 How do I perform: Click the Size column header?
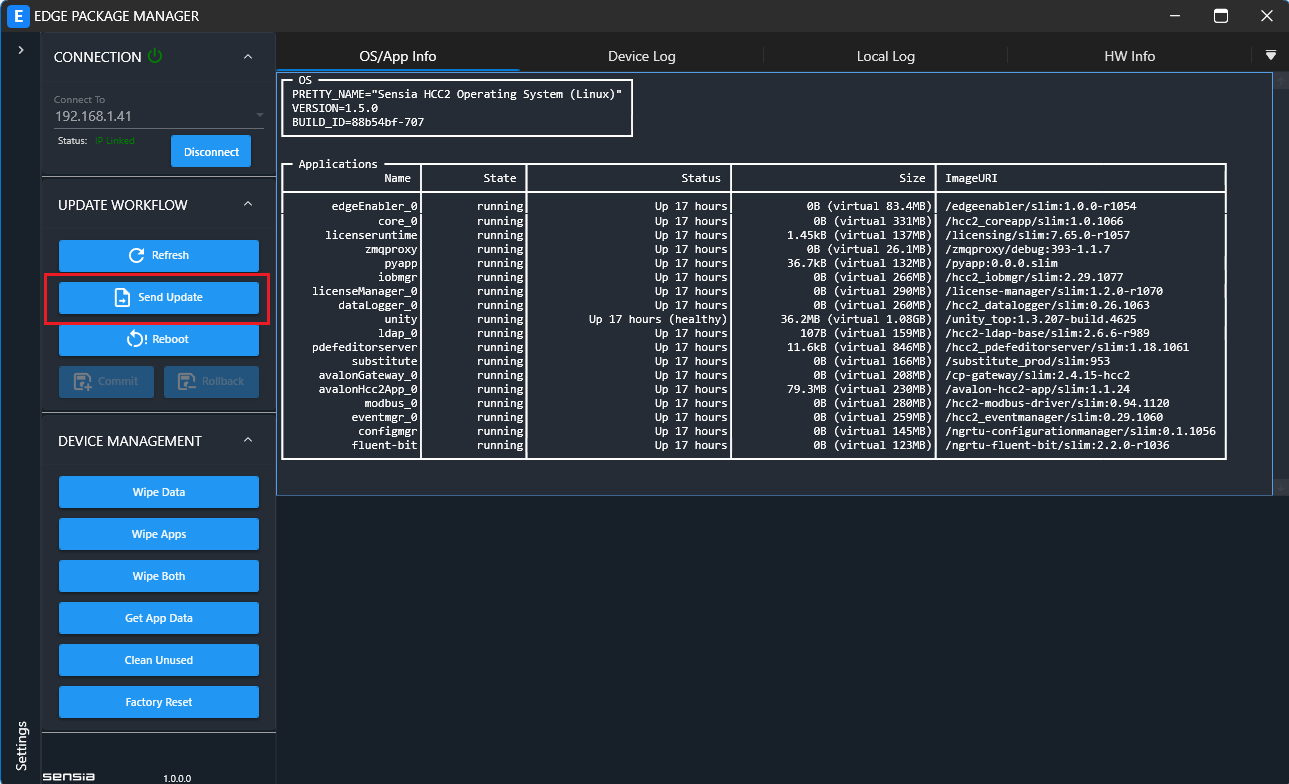pyautogui.click(x=912, y=178)
